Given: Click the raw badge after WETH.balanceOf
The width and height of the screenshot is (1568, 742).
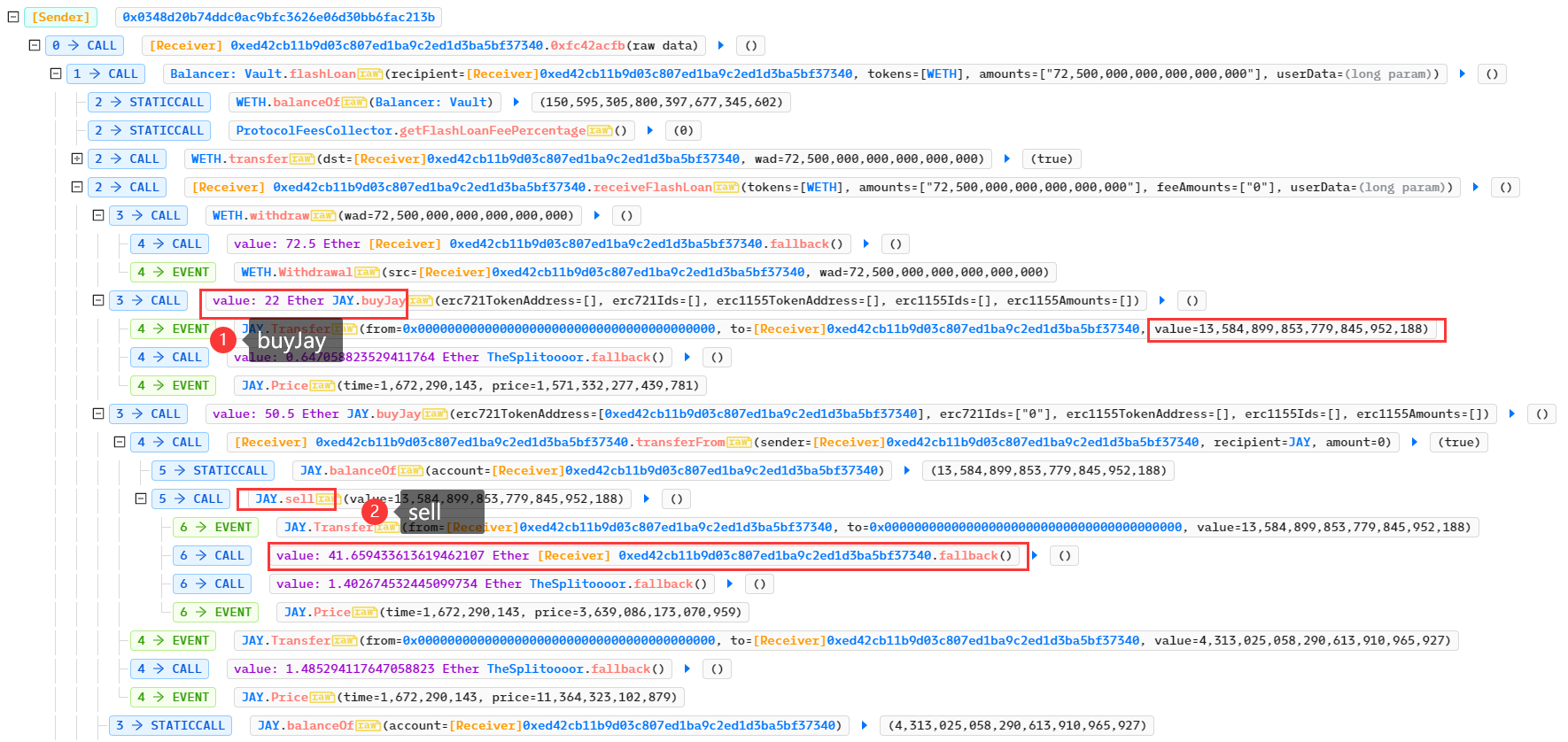Looking at the screenshot, I should [353, 103].
